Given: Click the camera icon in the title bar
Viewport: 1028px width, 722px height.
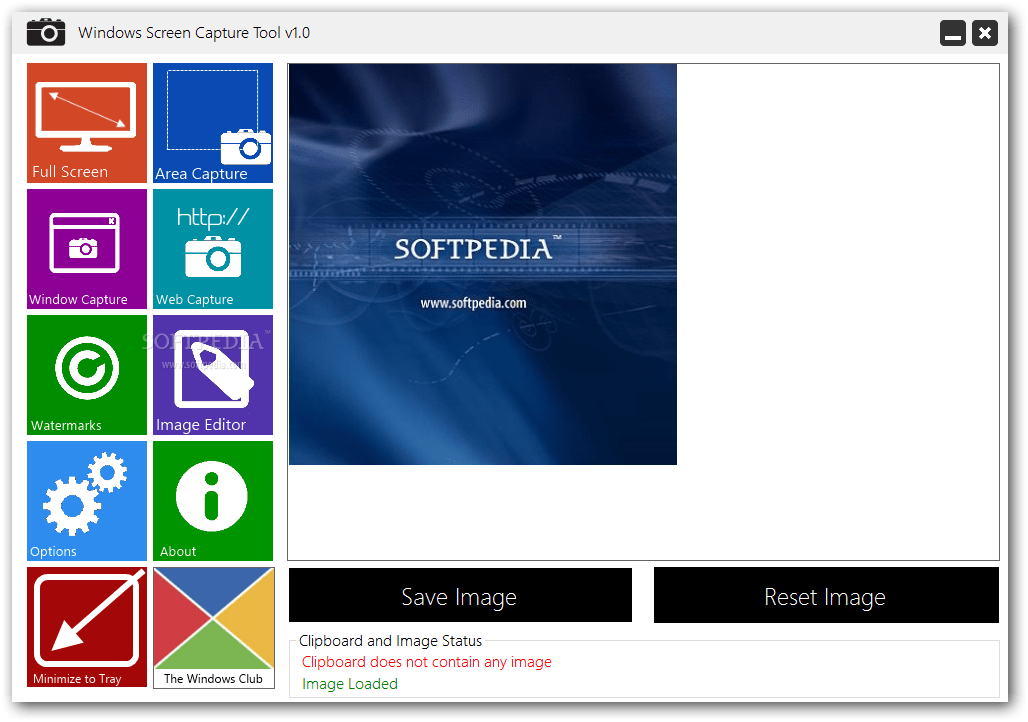Looking at the screenshot, I should point(45,31).
